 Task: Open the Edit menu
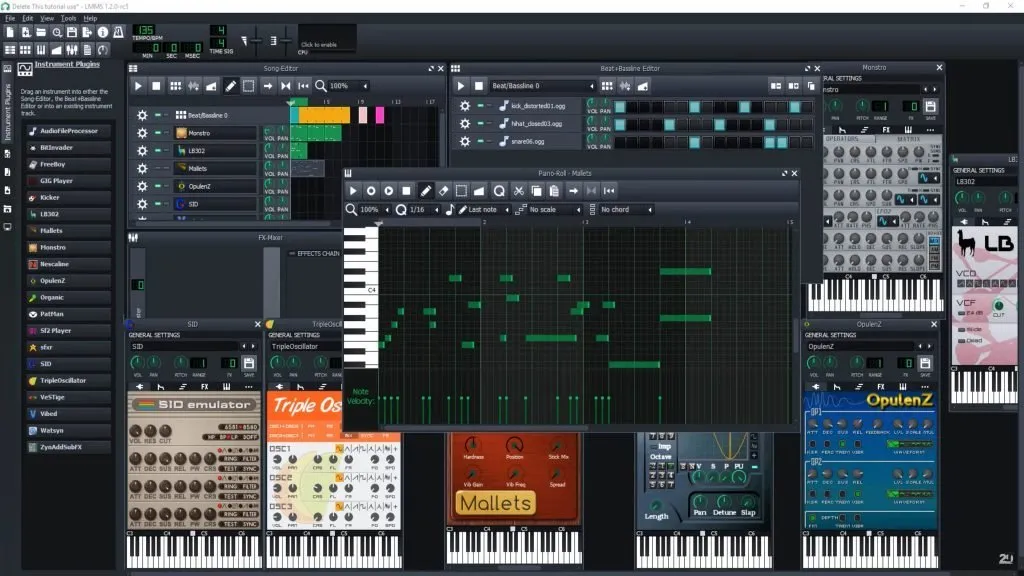click(27, 18)
